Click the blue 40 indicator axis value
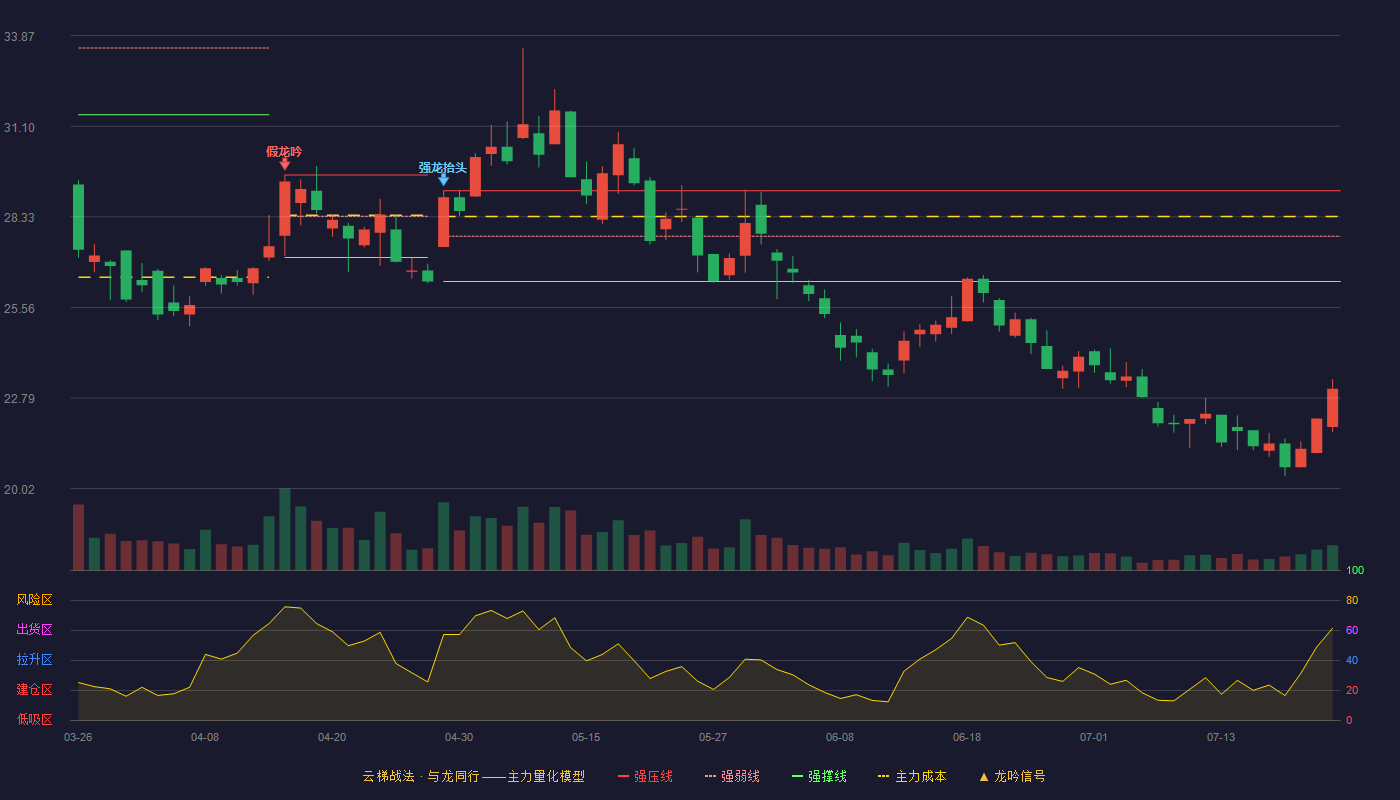Viewport: 1400px width, 800px height. (1352, 661)
